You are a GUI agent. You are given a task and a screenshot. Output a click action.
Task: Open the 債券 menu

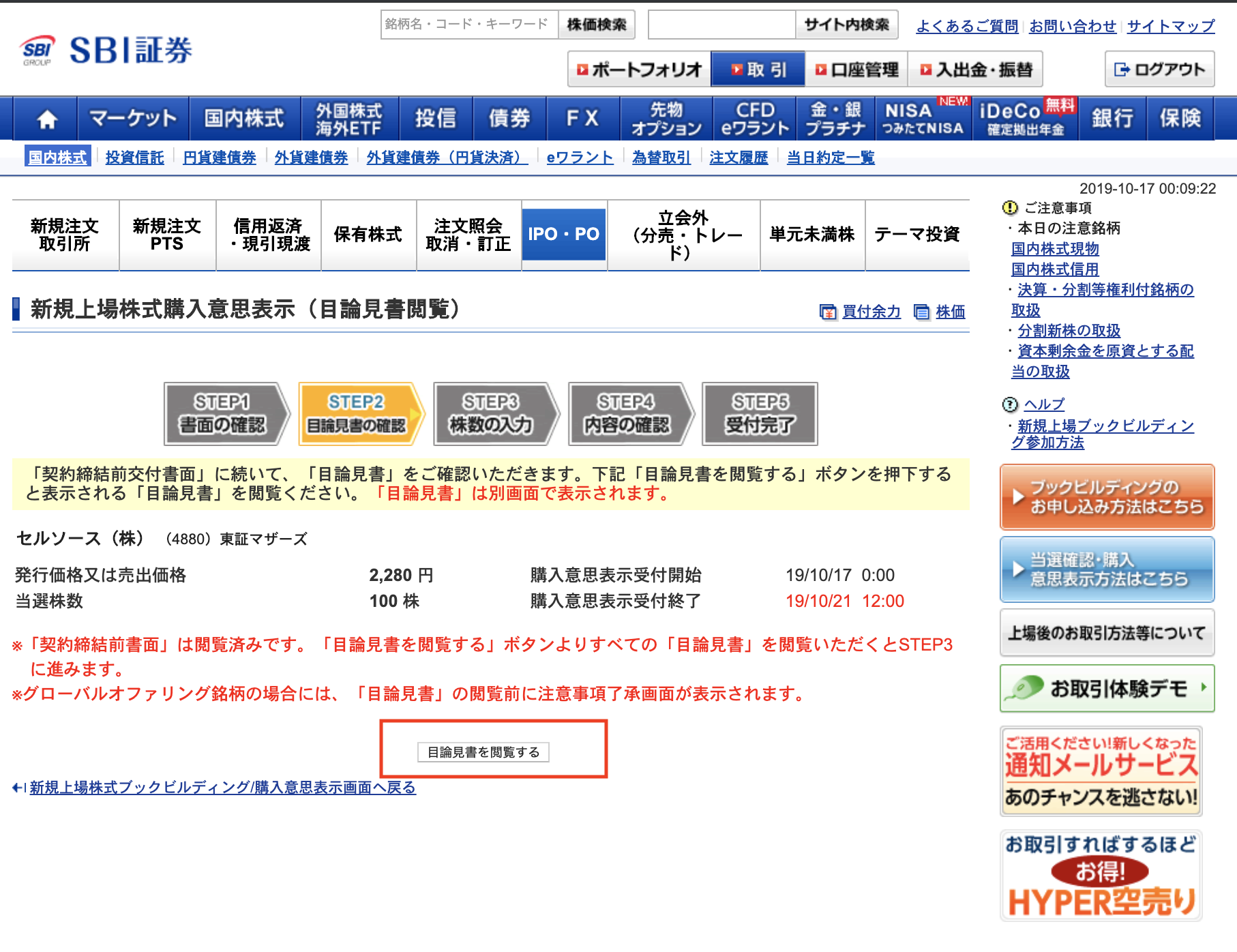pyautogui.click(x=509, y=119)
